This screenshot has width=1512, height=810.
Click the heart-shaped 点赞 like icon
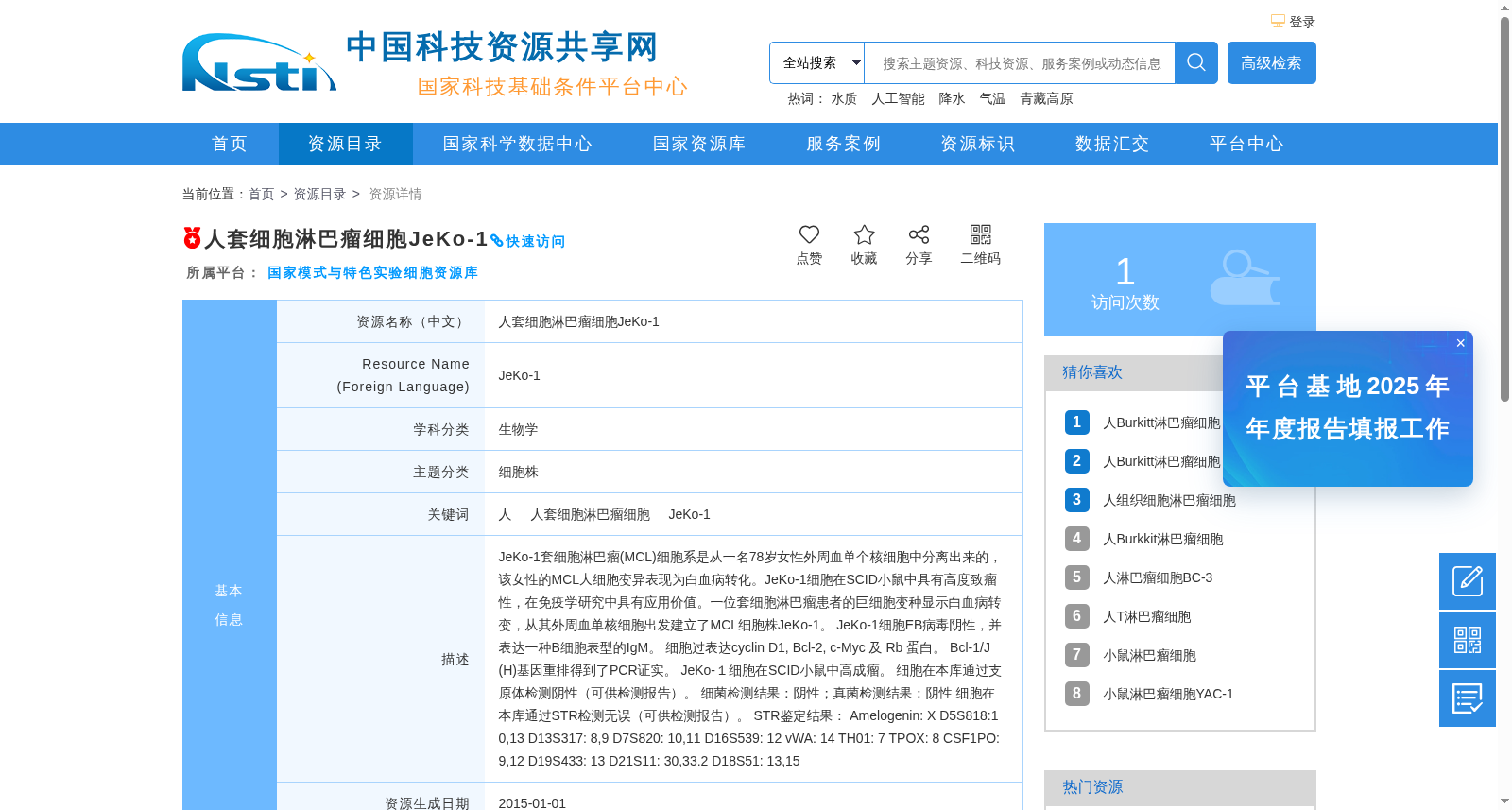click(809, 234)
